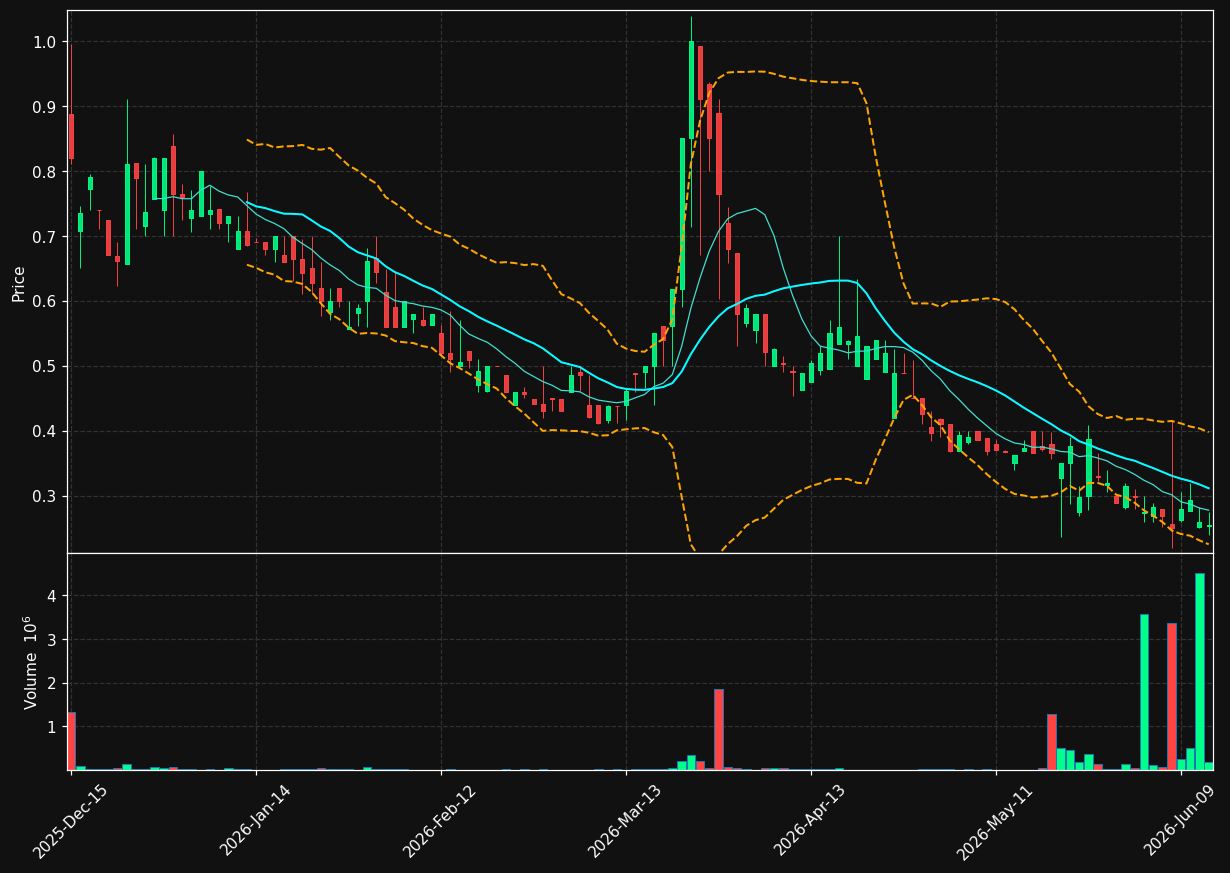The height and width of the screenshot is (873, 1230).
Task: Select the first red candle on 2025-Dec-15
Action: pyautogui.click(x=71, y=136)
